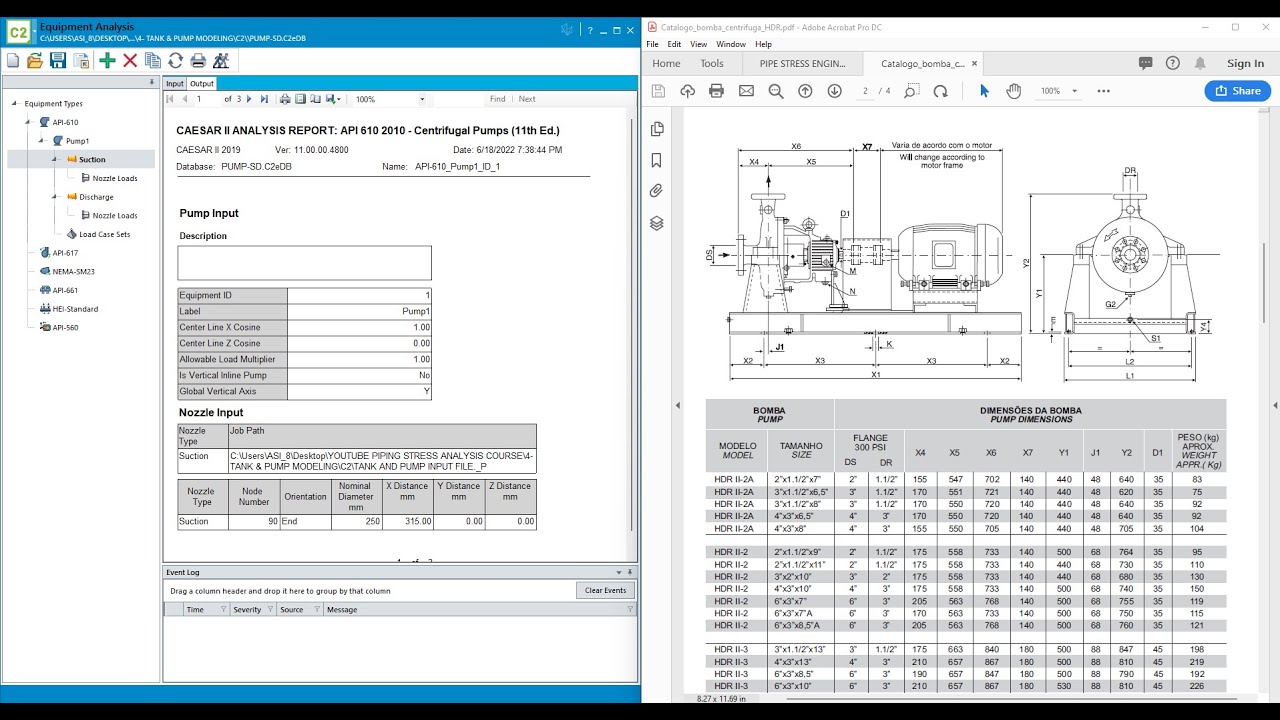Print the report from the viewer toolbar
Image resolution: width=1280 pixels, height=720 pixels.
click(285, 99)
